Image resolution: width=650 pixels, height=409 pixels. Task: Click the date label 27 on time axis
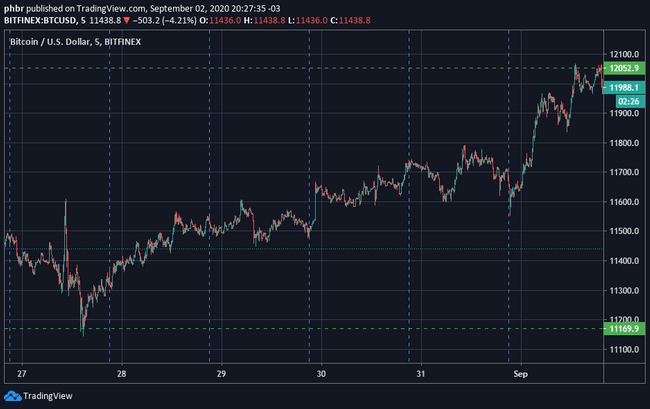pyautogui.click(x=22, y=374)
